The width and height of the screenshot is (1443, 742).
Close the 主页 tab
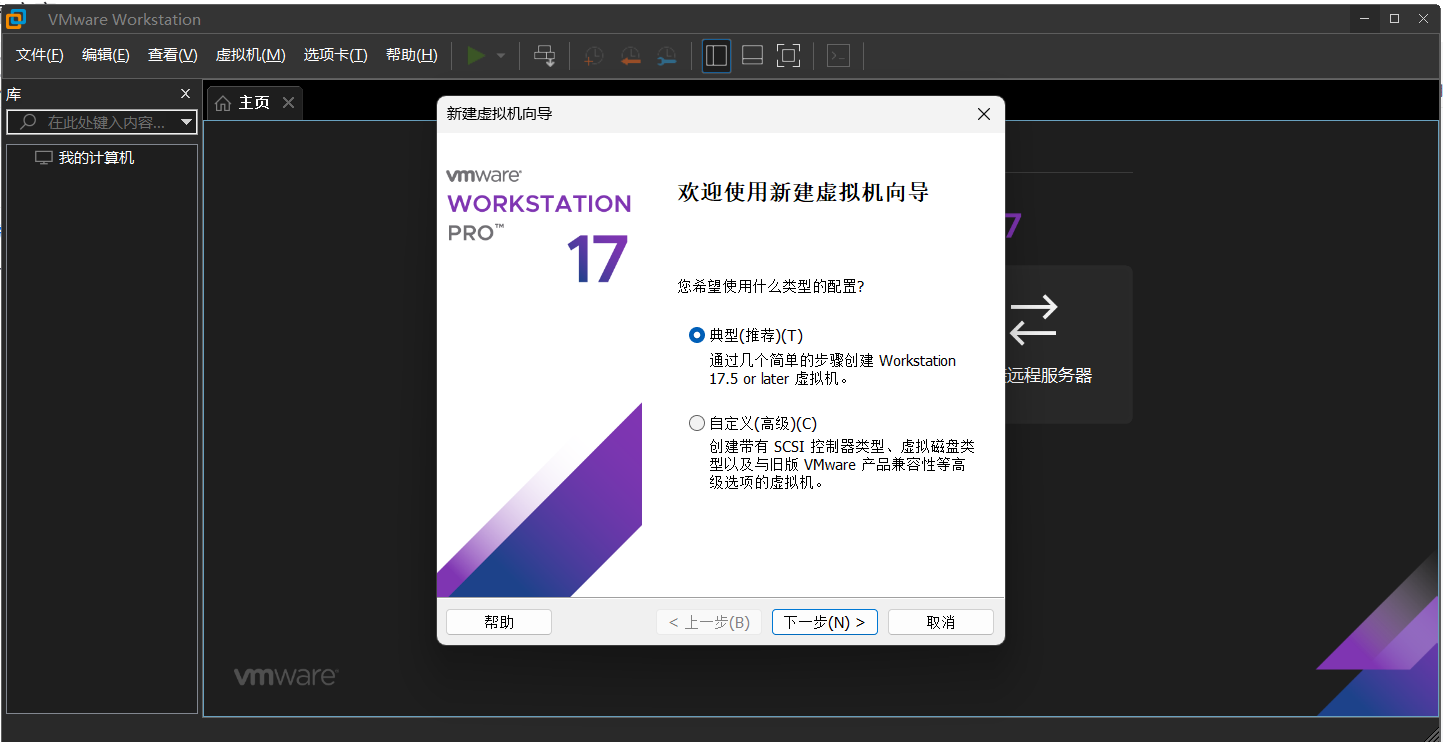[288, 102]
